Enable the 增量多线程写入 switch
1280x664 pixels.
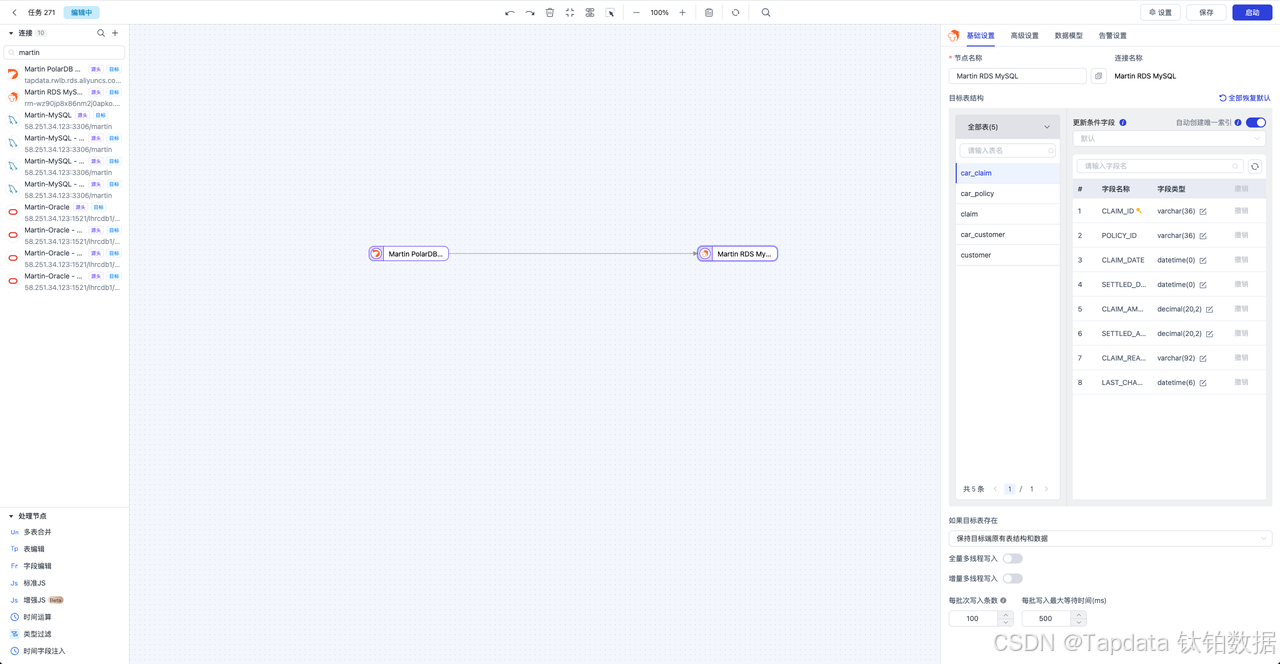click(x=1012, y=578)
